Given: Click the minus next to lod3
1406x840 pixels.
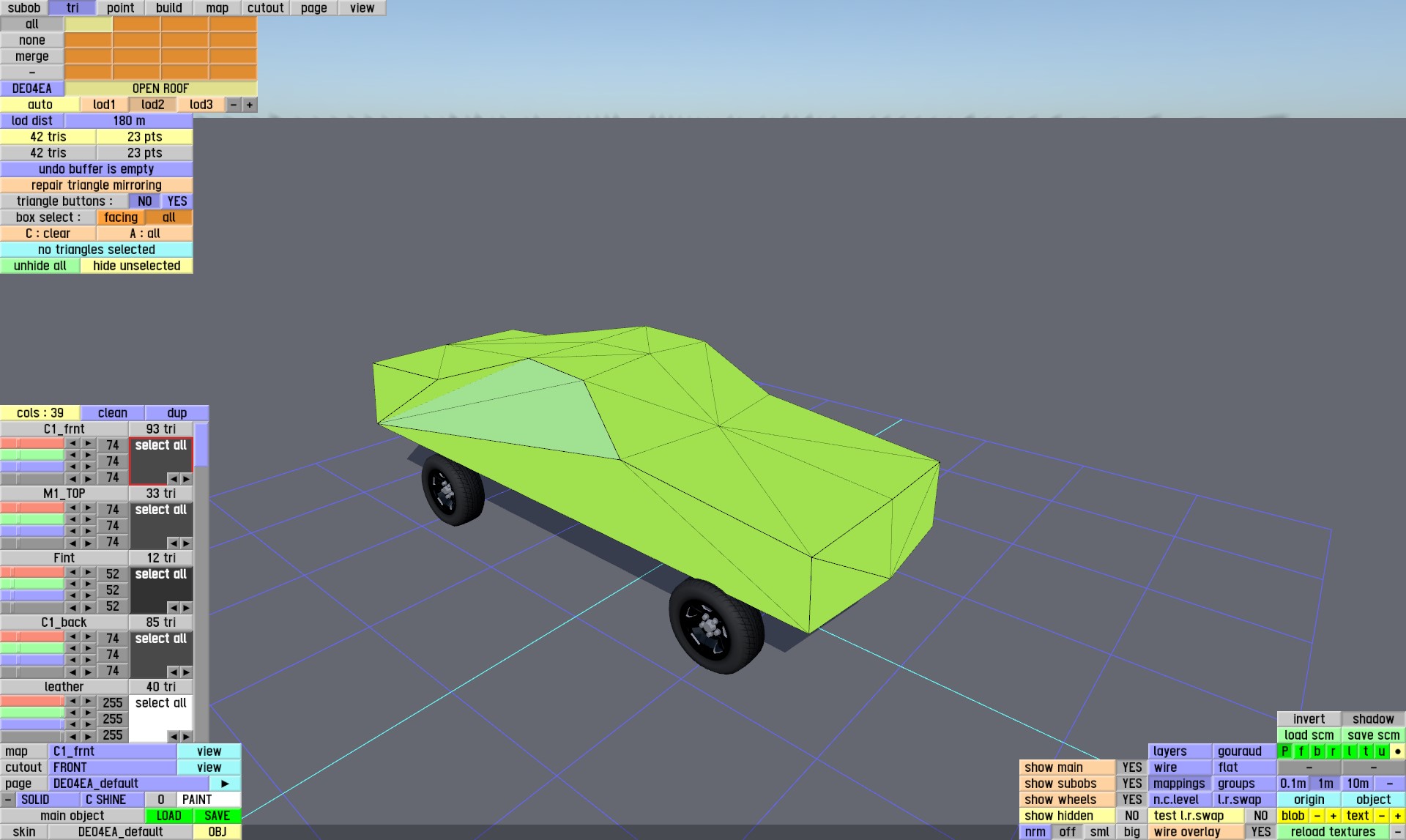Looking at the screenshot, I should (234, 105).
